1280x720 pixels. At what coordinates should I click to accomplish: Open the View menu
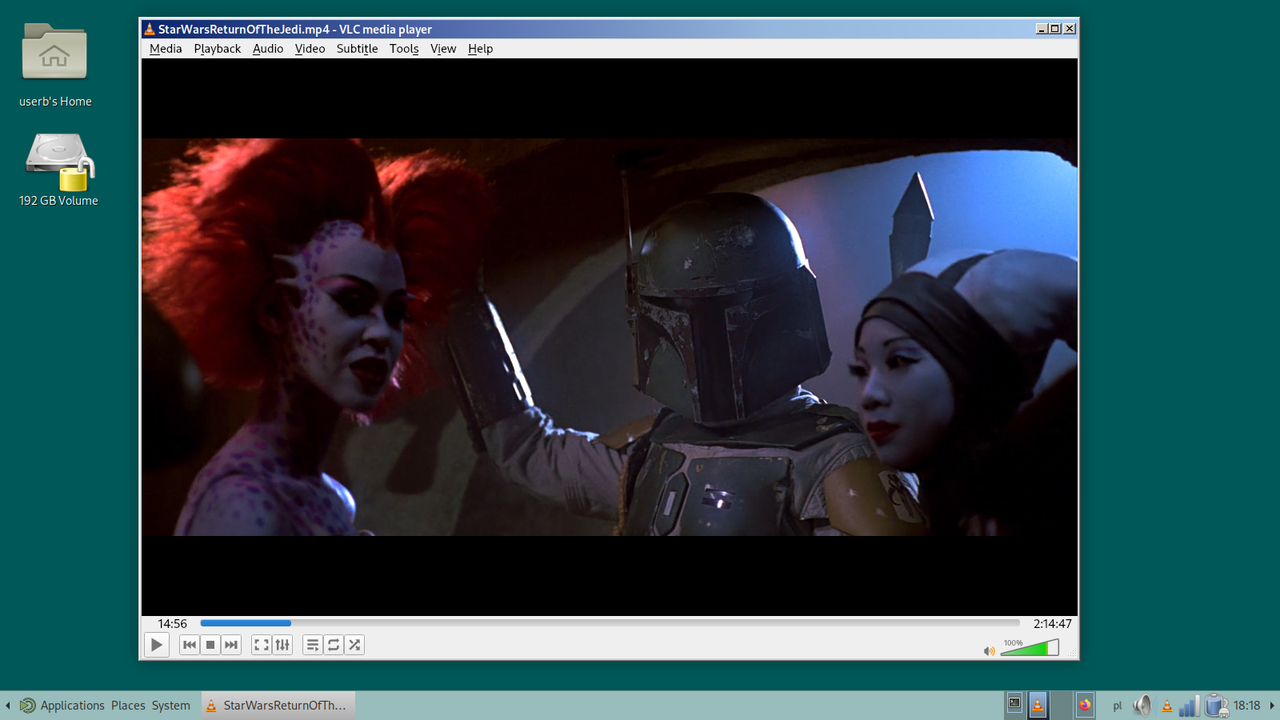[443, 48]
